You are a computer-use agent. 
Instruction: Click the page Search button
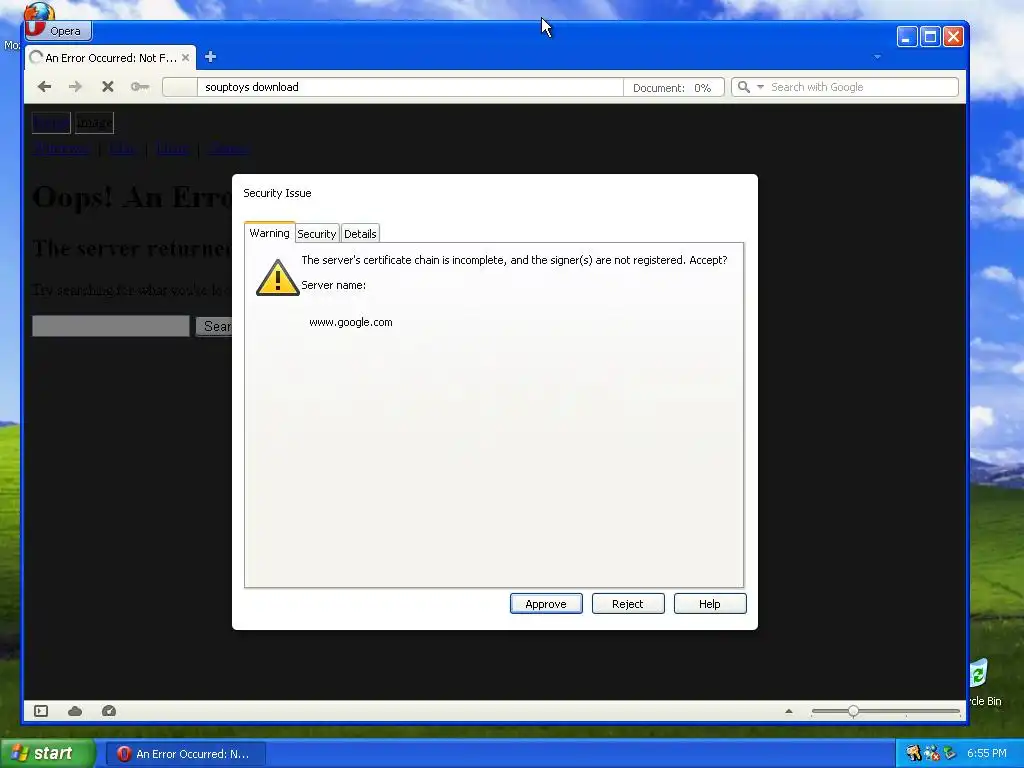pyautogui.click(x=214, y=326)
